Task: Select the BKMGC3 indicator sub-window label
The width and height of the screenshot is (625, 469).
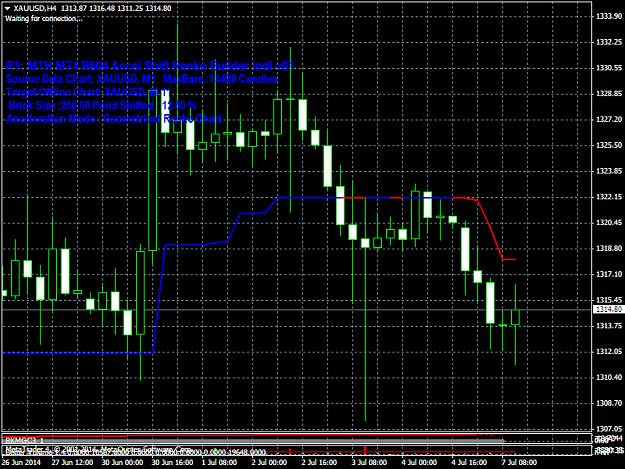Action: [24, 441]
